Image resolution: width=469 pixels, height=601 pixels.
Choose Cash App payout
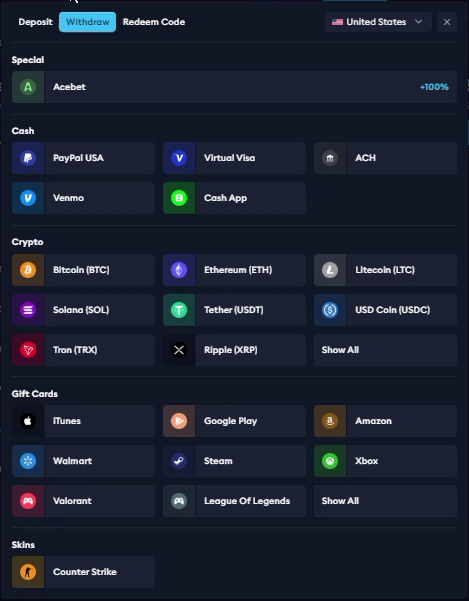[234, 198]
